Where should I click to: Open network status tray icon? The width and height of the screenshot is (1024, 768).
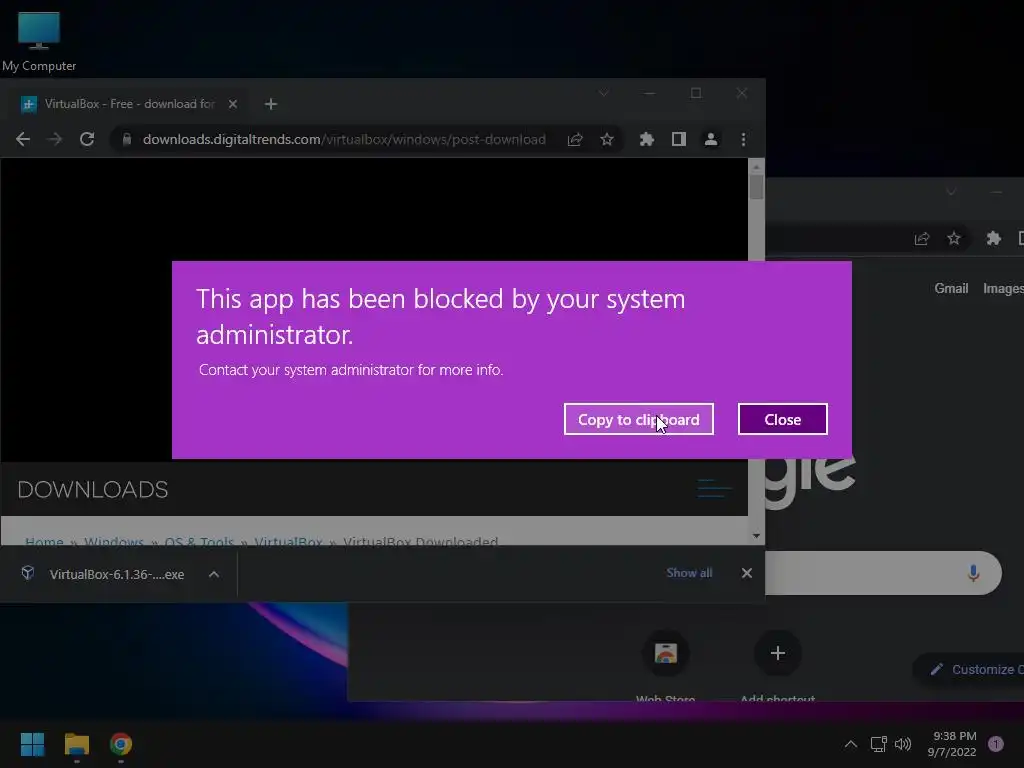pos(878,744)
